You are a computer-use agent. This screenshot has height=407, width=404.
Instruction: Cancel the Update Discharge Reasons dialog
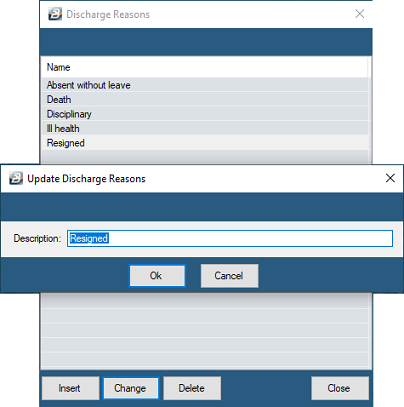[229, 276]
